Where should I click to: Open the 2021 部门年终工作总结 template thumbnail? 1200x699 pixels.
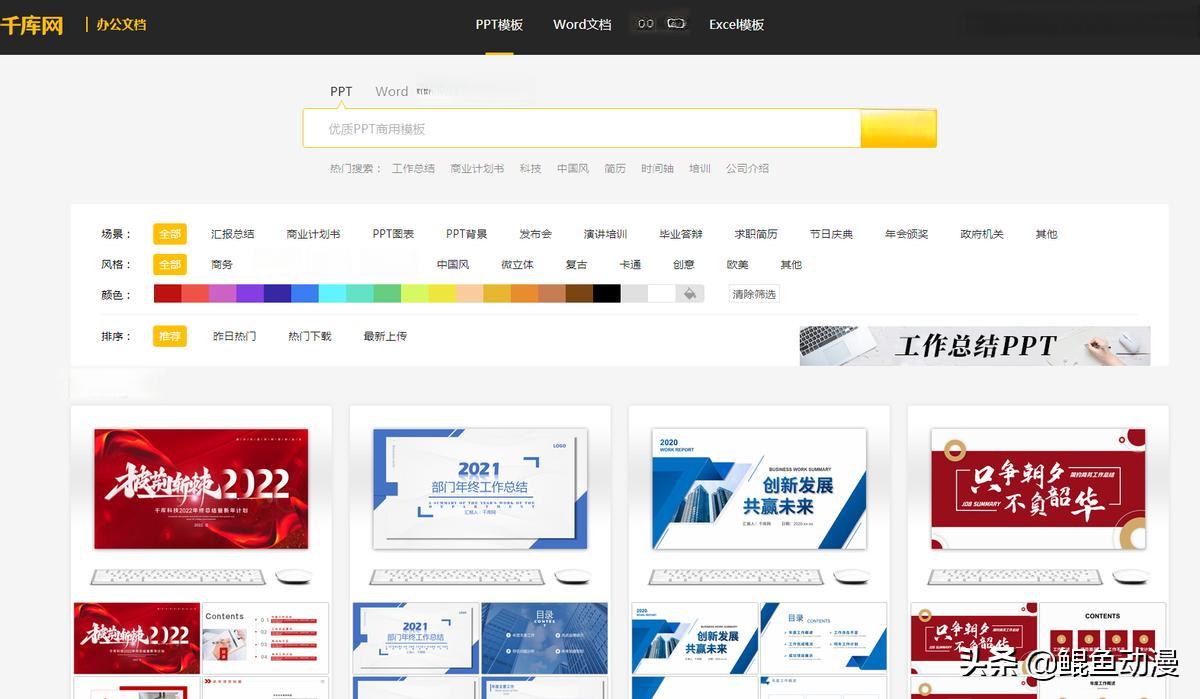coord(480,489)
